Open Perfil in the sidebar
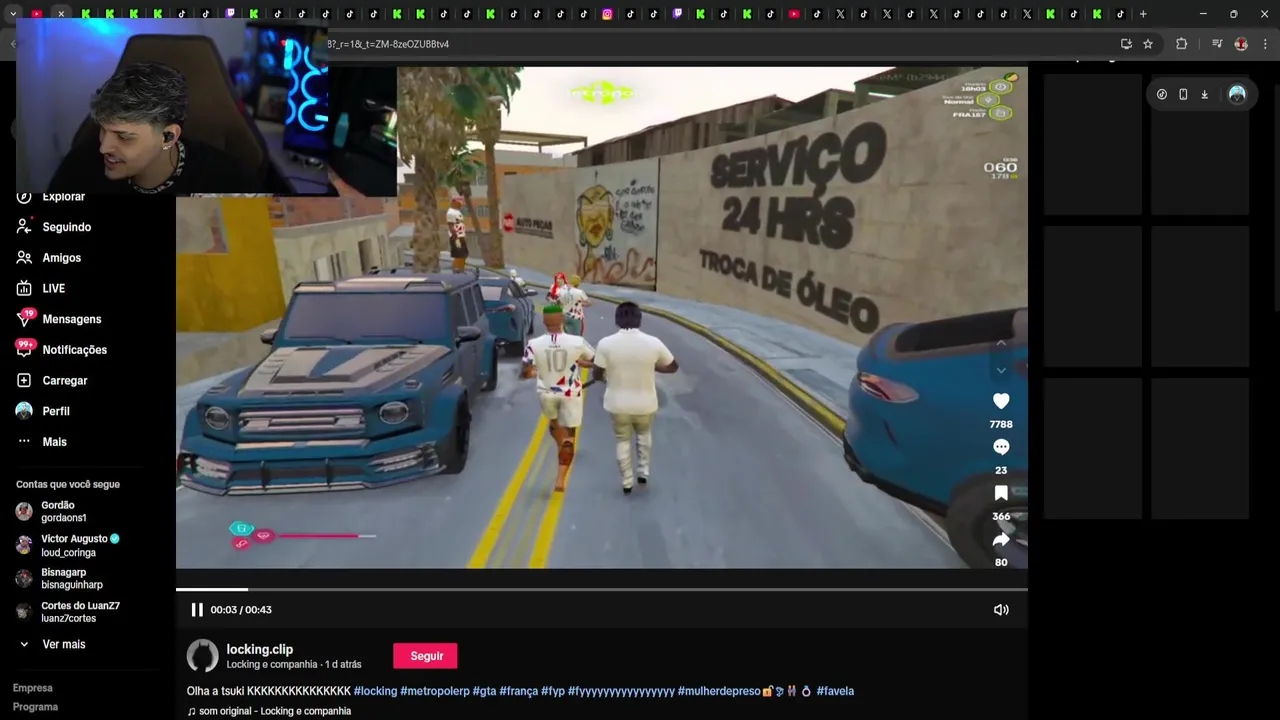The image size is (1280, 720). coord(55,411)
